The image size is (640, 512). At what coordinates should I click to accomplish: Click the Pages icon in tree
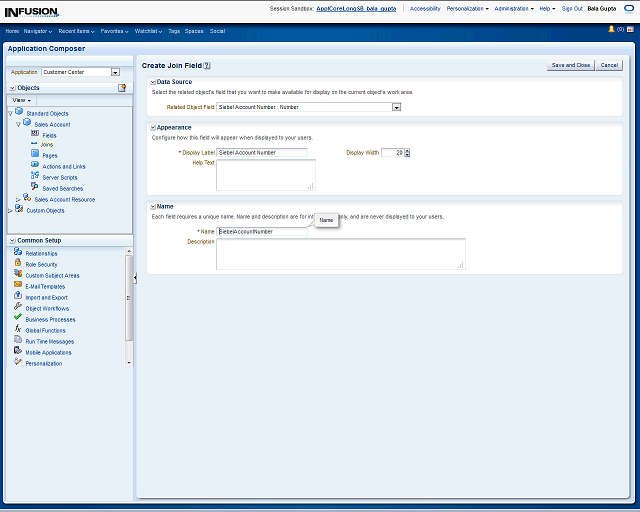click(35, 155)
